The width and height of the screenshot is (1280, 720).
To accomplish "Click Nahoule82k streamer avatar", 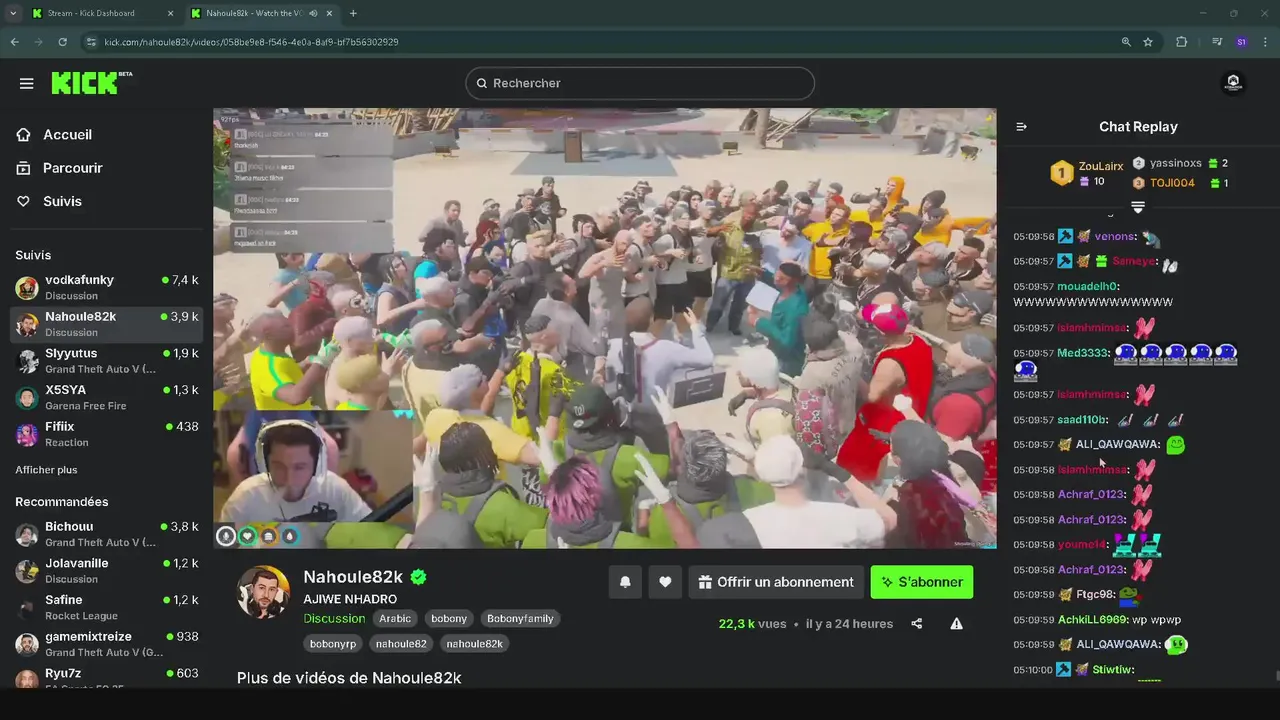I will pos(263,592).
